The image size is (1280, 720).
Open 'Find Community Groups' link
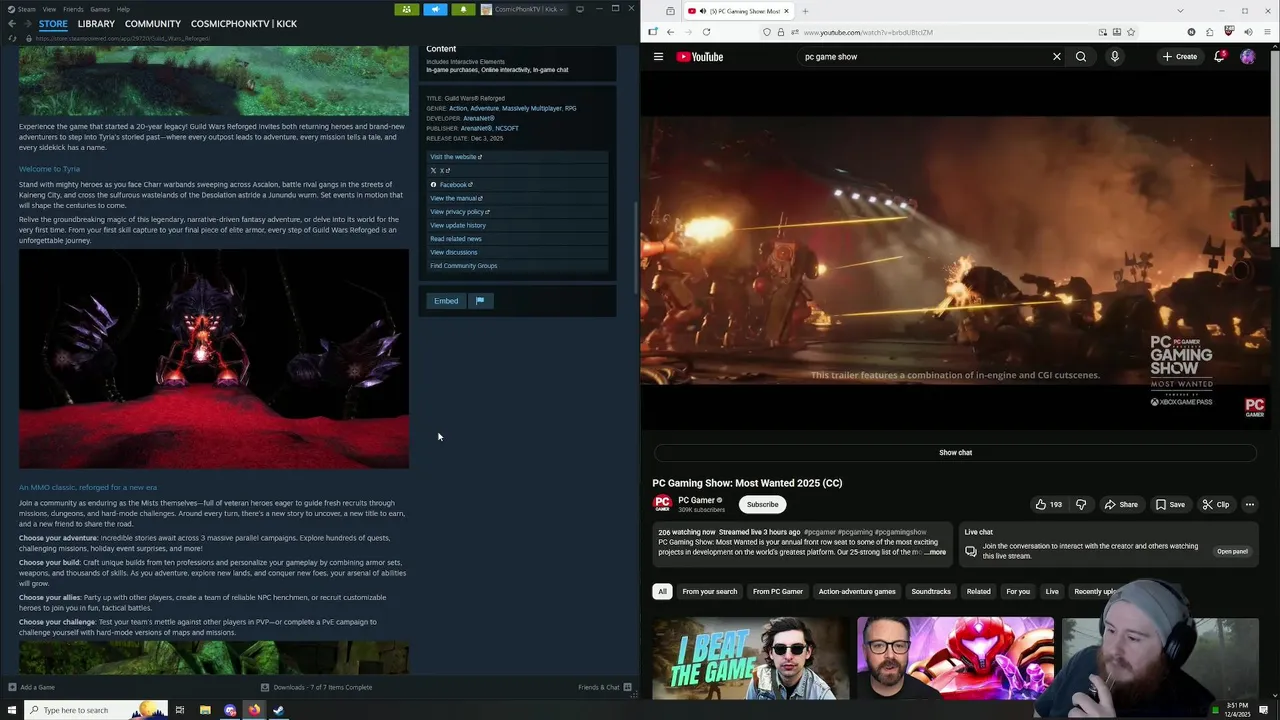click(x=463, y=266)
